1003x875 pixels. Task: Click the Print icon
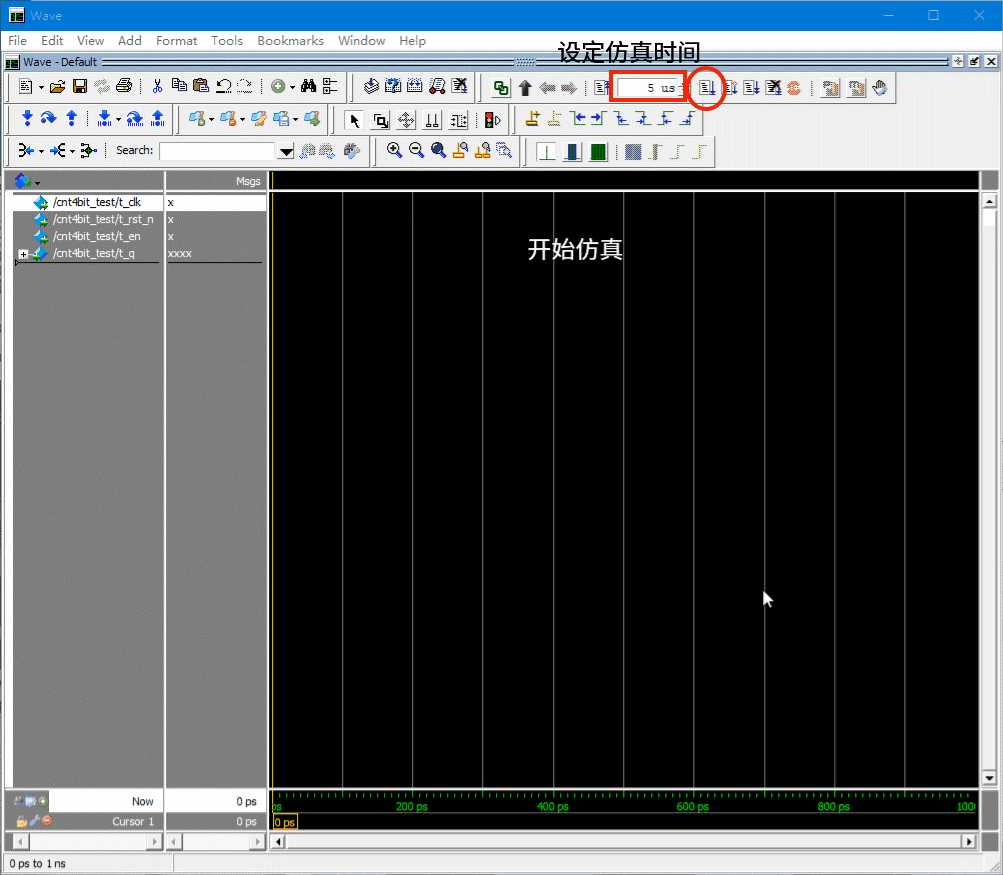125,86
